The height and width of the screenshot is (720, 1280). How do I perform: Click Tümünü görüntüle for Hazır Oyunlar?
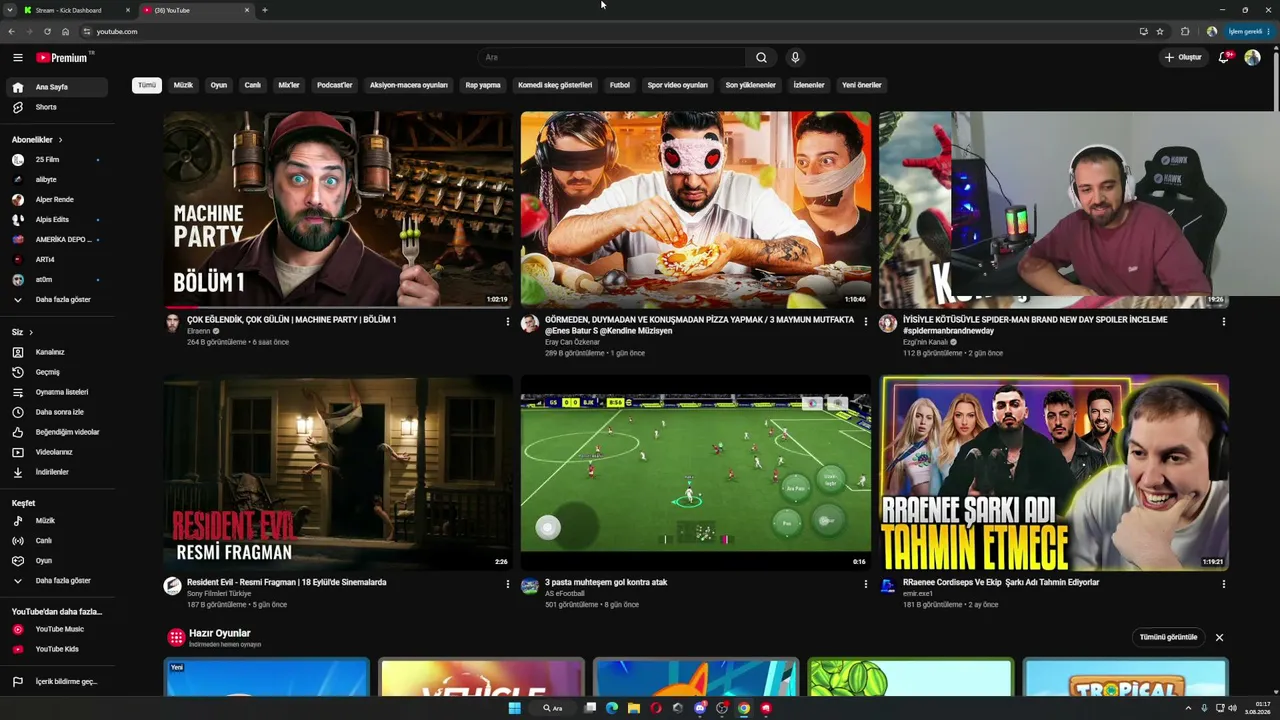pos(1169,637)
